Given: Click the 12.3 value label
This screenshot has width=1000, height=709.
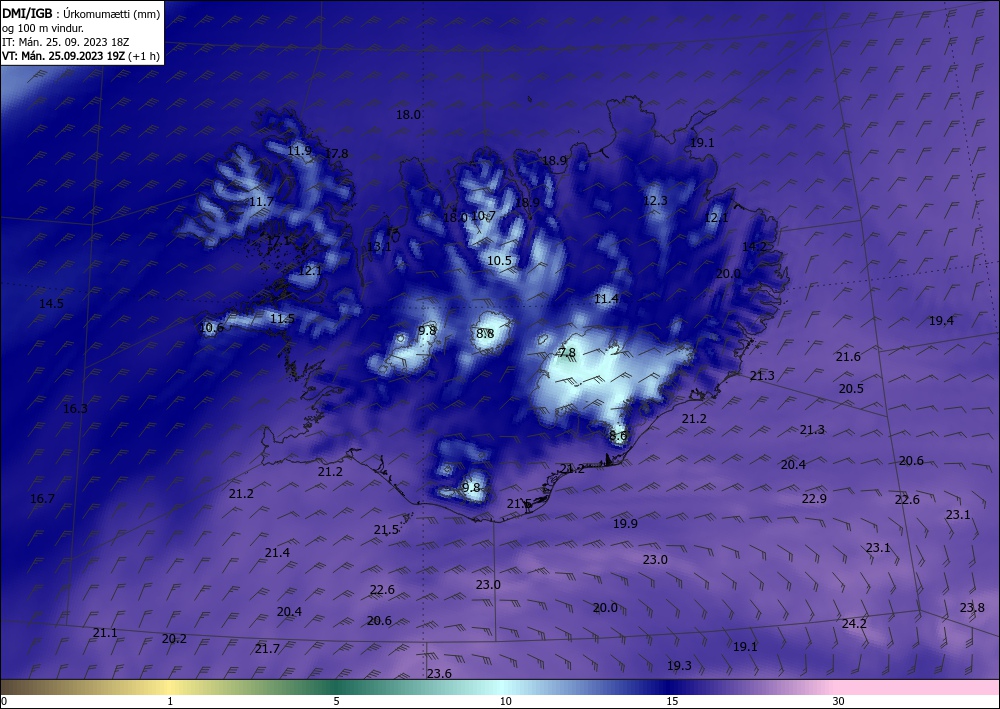Looking at the screenshot, I should (x=655, y=201).
